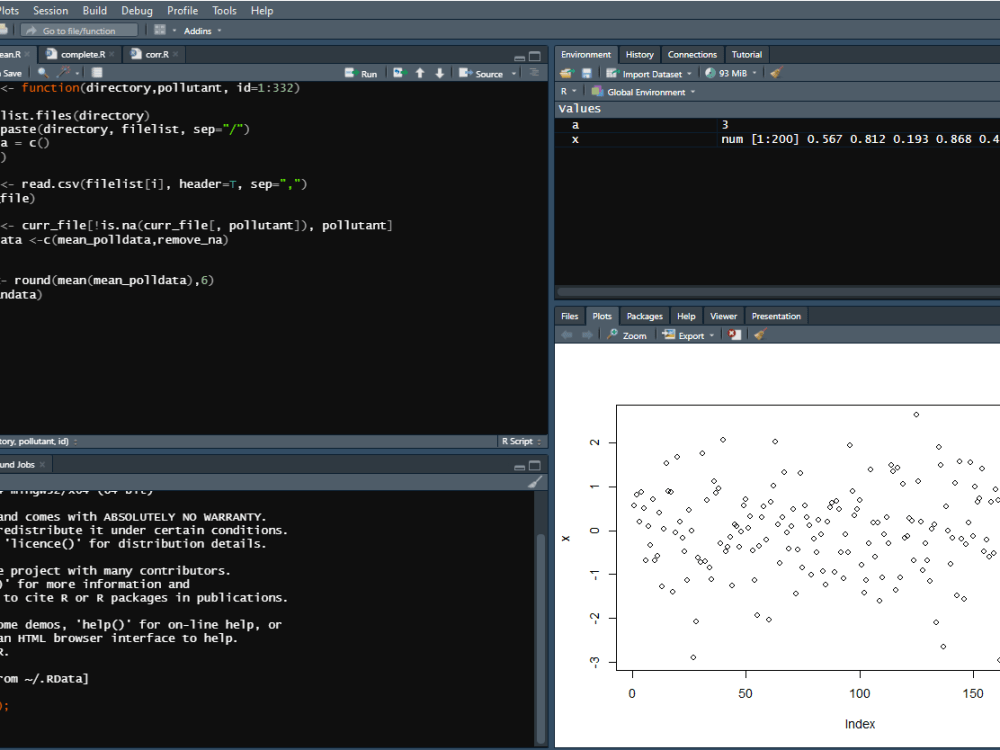This screenshot has width=1000, height=750.
Task: Open the Import Dataset tool
Action: coord(649,73)
